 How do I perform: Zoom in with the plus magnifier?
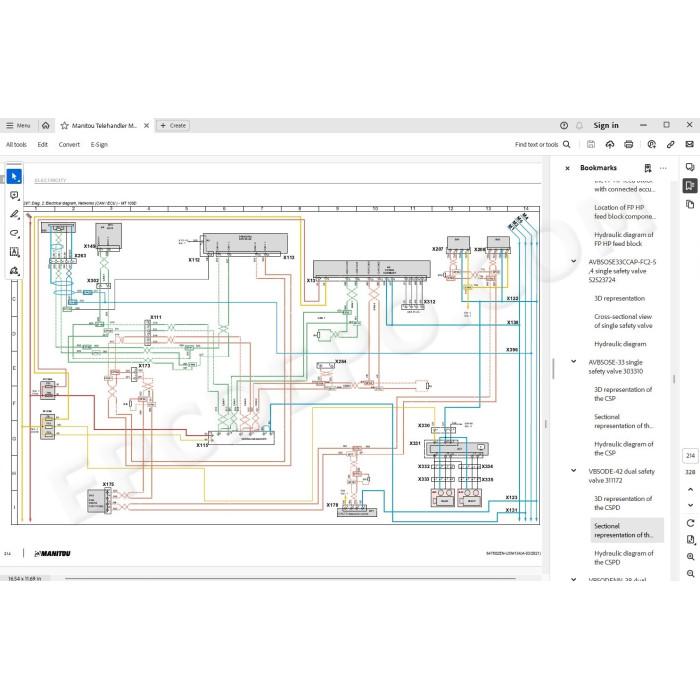click(x=690, y=557)
